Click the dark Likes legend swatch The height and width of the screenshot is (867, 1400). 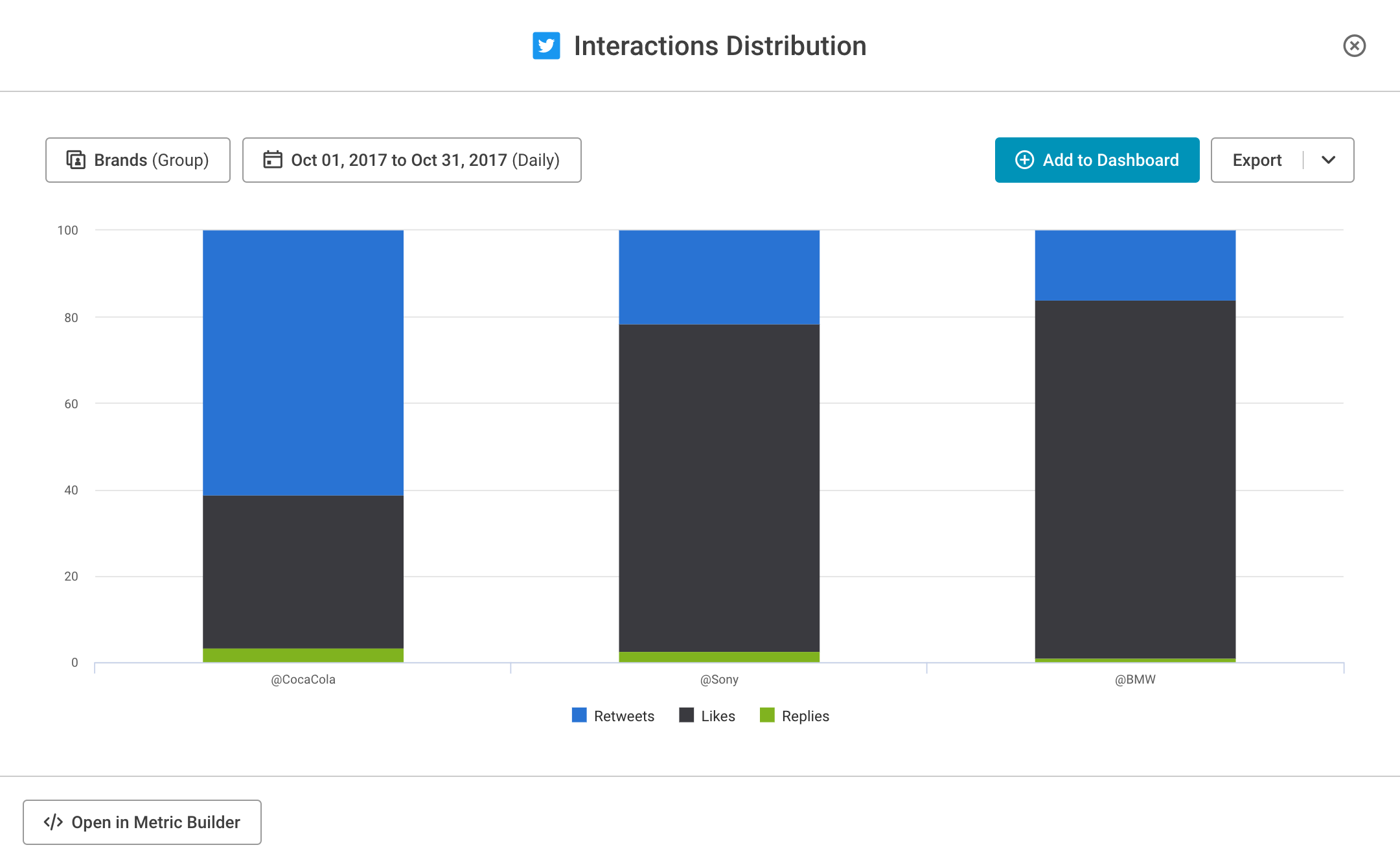(x=686, y=715)
